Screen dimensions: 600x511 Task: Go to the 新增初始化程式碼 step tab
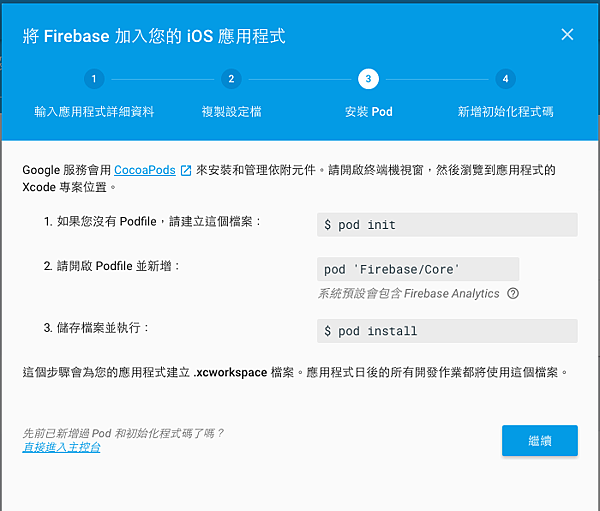click(x=505, y=111)
